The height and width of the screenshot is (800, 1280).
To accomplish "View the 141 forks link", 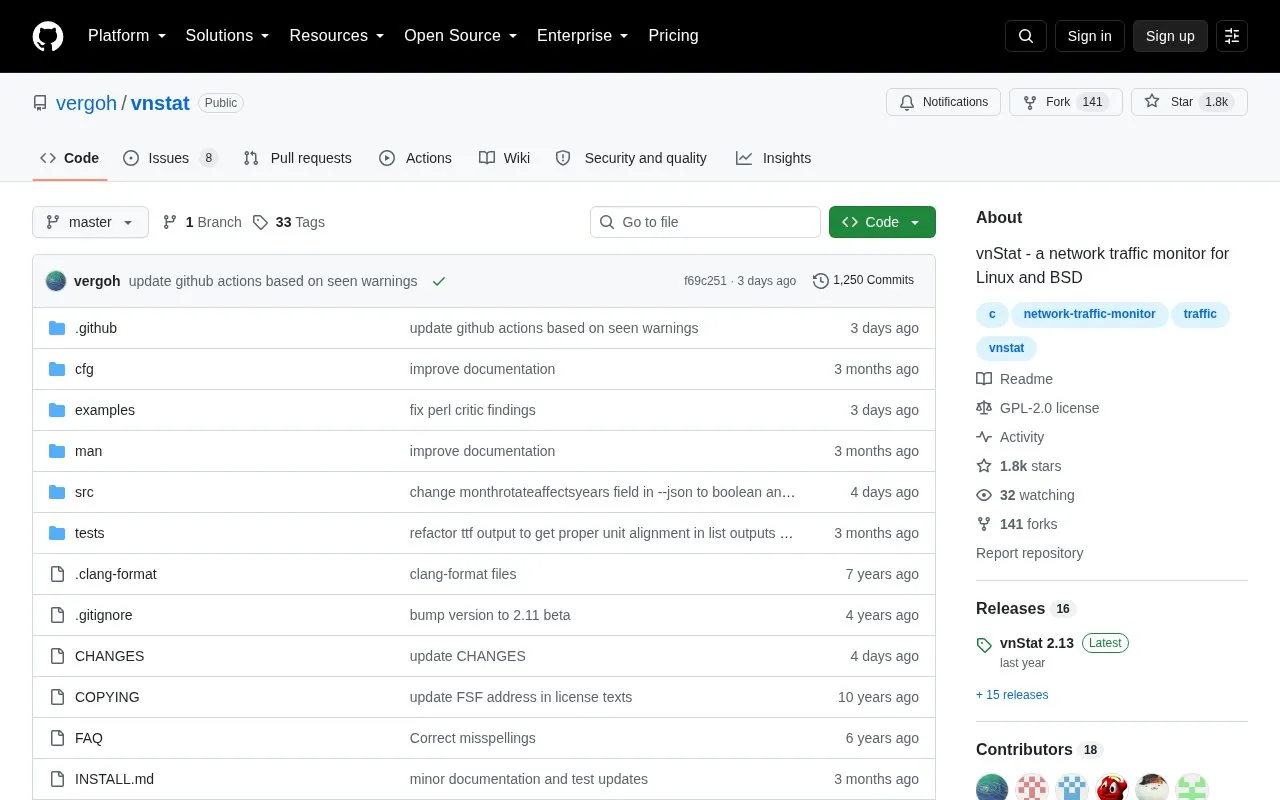I will [1016, 524].
